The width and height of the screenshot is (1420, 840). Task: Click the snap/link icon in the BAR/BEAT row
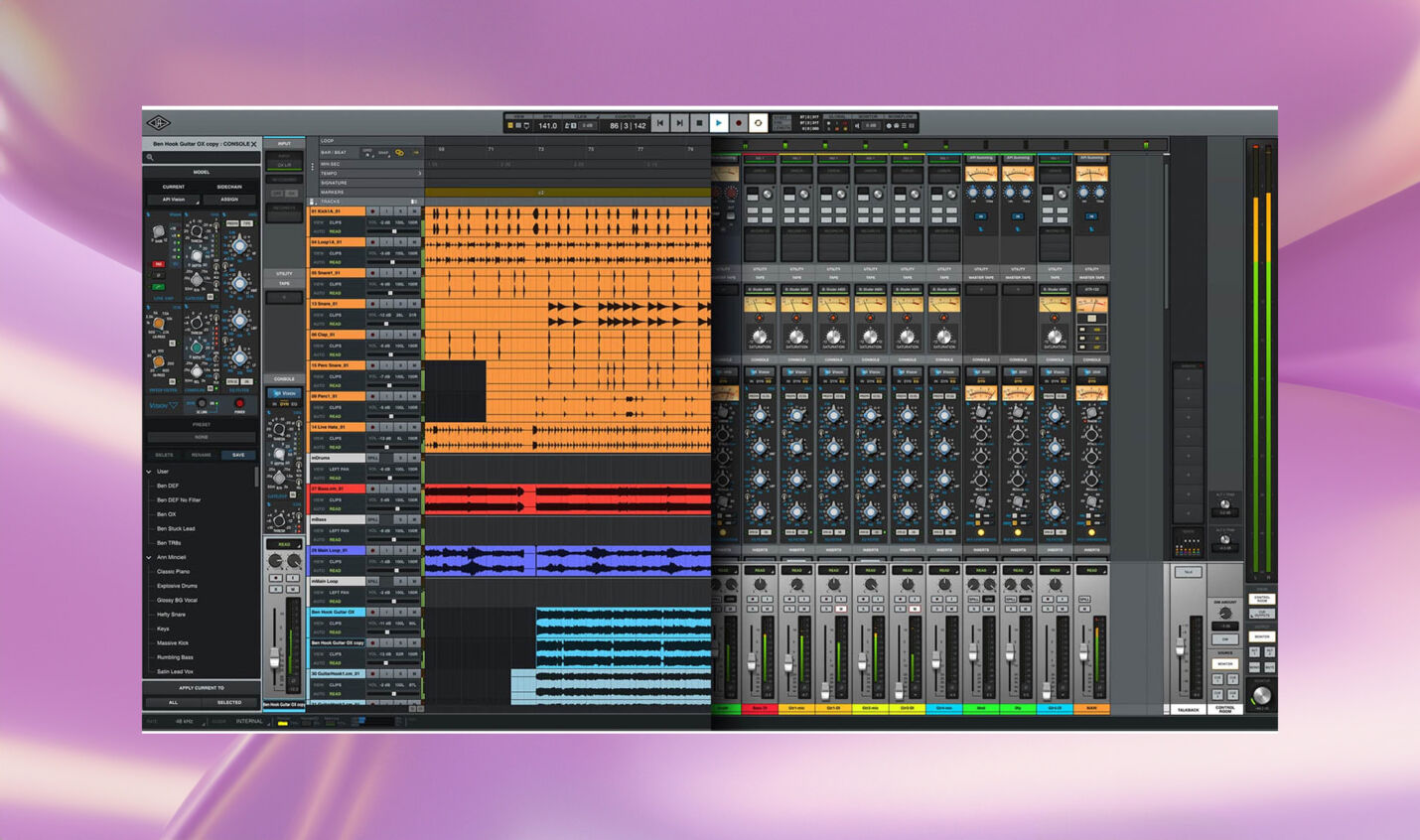click(399, 153)
